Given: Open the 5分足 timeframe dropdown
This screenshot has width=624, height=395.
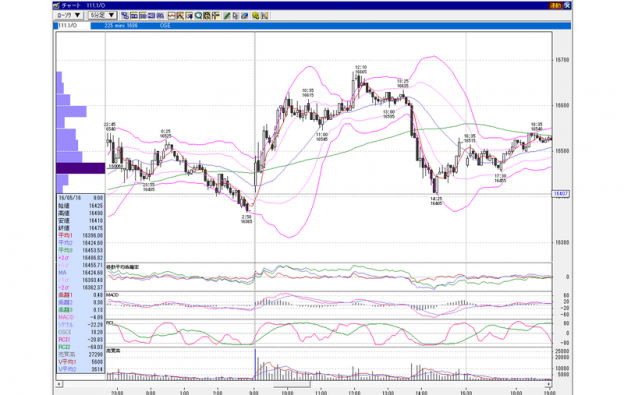Looking at the screenshot, I should coord(102,15).
